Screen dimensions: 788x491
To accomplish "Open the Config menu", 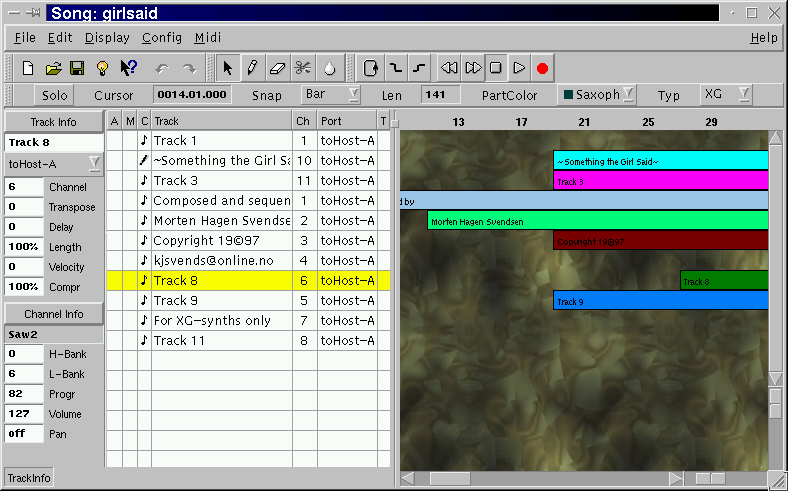I will coord(161,37).
